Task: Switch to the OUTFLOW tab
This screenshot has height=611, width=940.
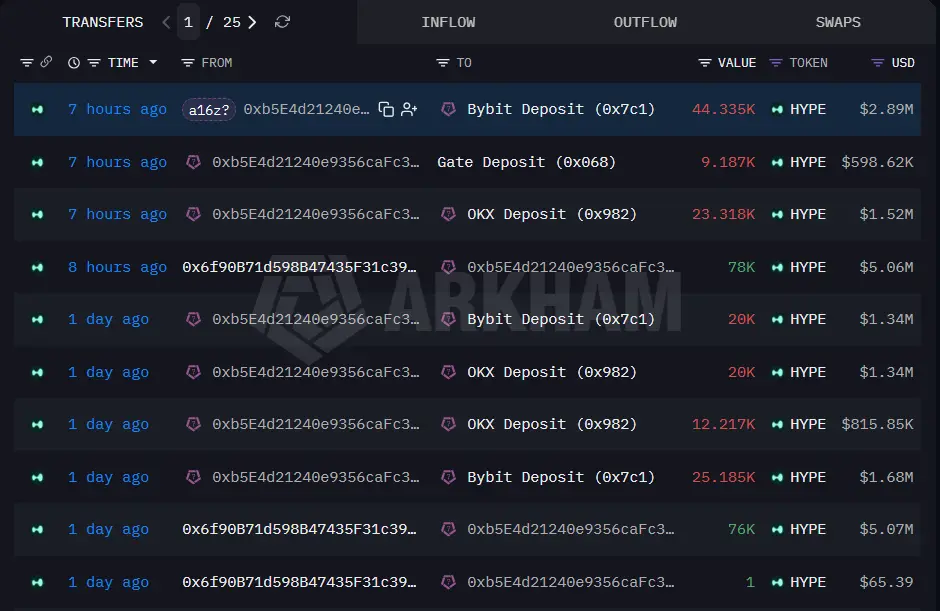Action: coord(645,22)
